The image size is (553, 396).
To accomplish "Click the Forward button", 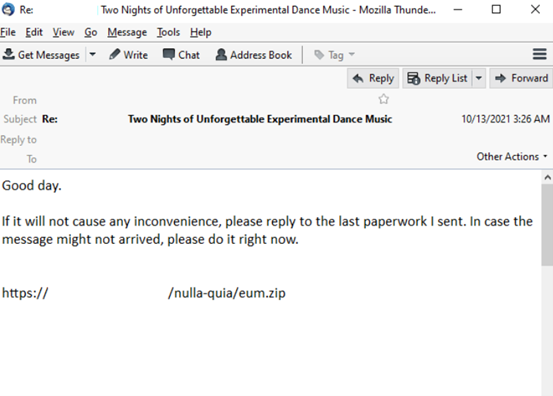I will coord(521,78).
